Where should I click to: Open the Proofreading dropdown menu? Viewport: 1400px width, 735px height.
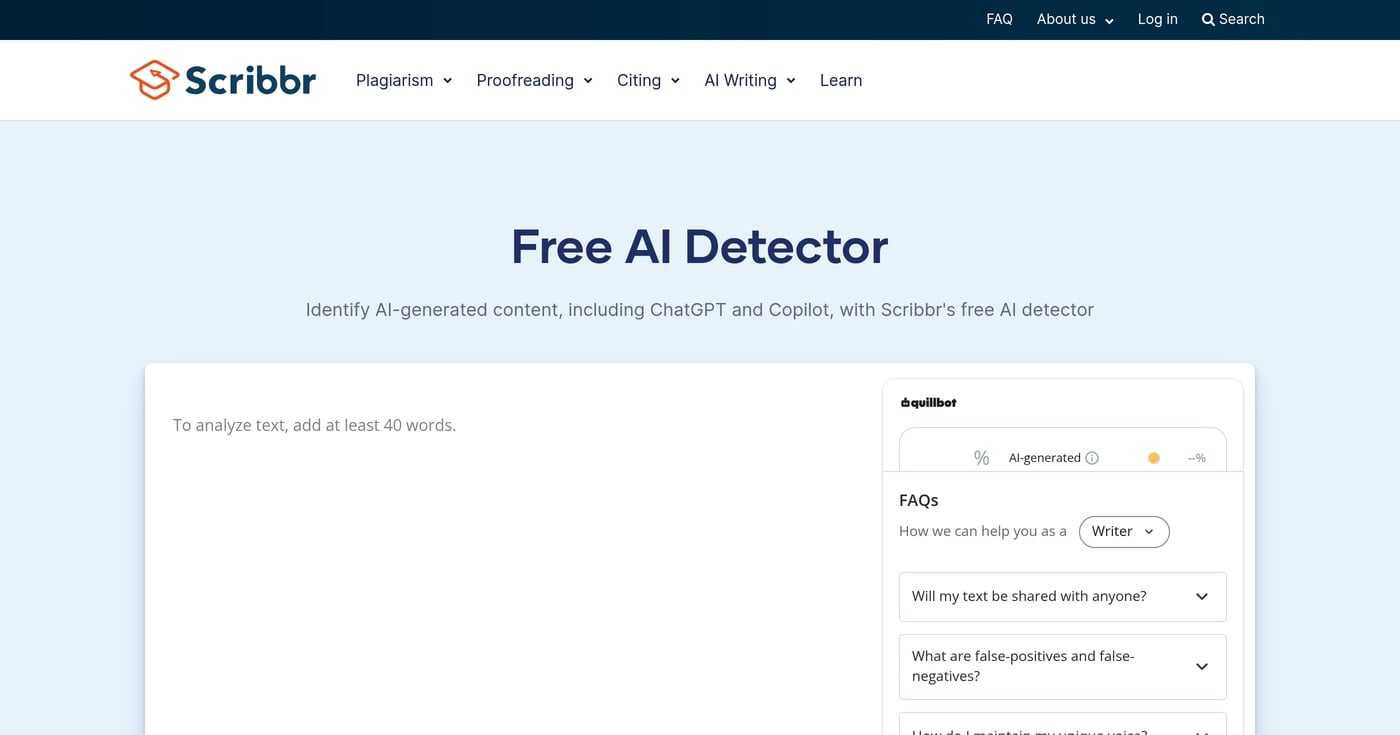click(534, 80)
